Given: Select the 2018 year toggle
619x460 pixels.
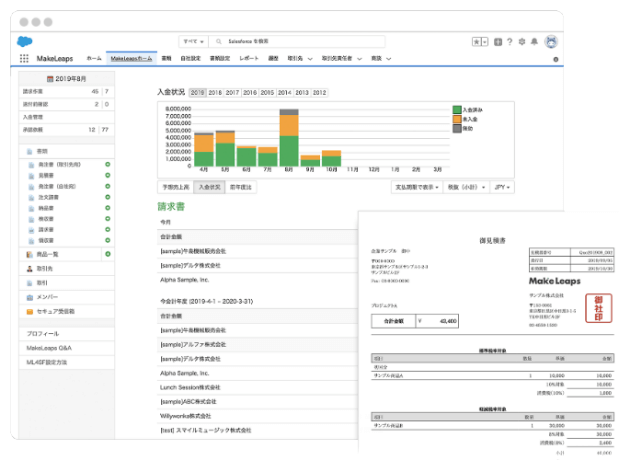Looking at the screenshot, I should coord(215,93).
